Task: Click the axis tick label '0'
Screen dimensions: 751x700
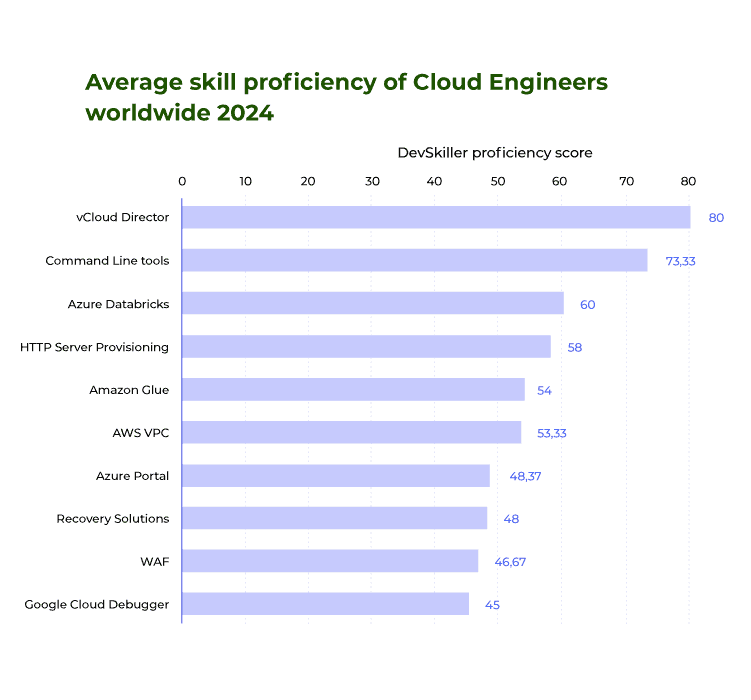Action: [182, 181]
